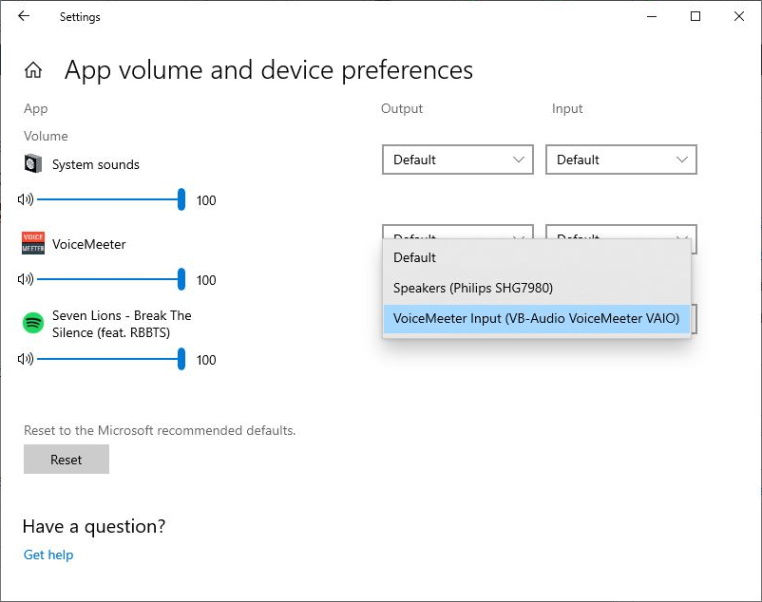The width and height of the screenshot is (762, 602).
Task: Click Reset to restore recommended defaults
Action: point(66,459)
